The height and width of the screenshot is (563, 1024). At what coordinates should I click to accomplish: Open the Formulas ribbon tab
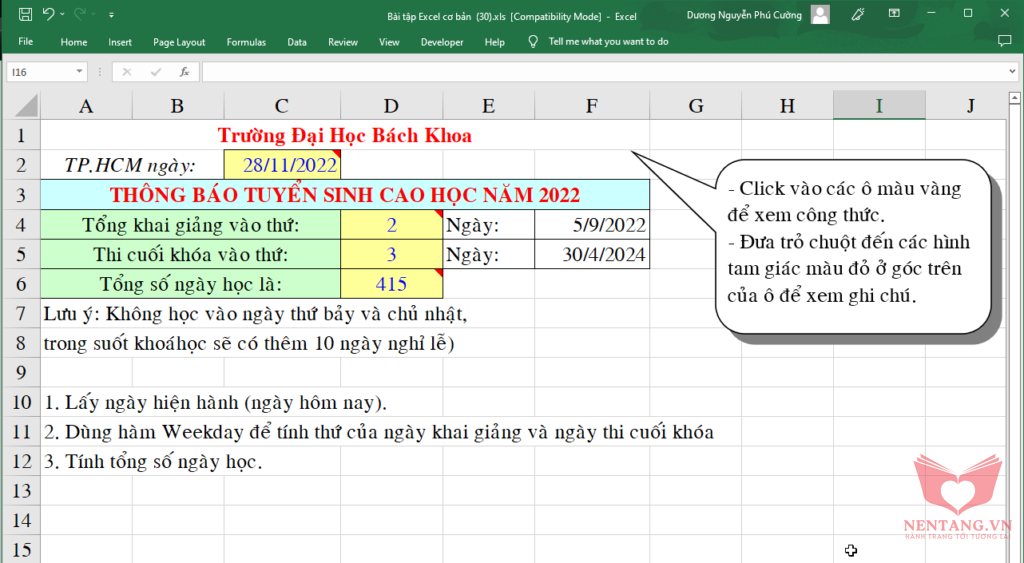[x=246, y=42]
